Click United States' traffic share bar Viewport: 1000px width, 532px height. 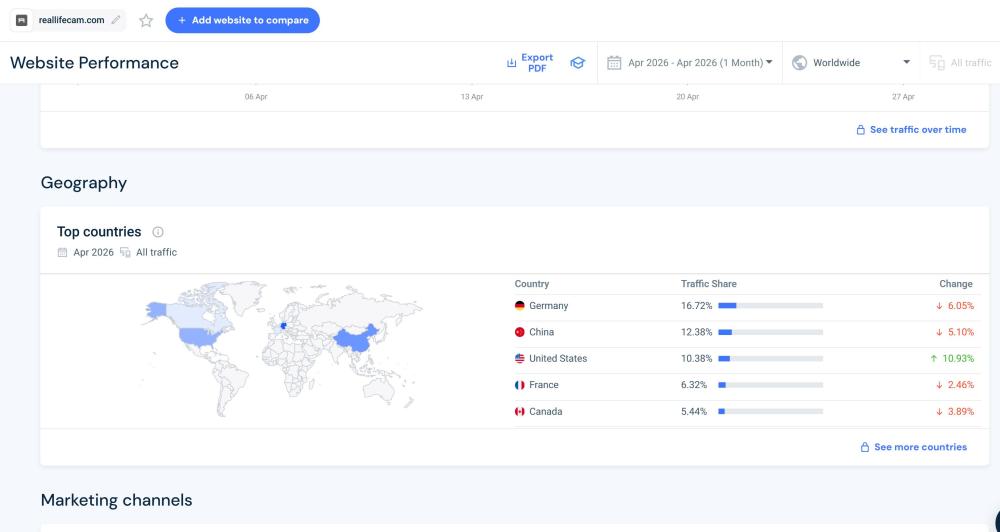[770, 358]
